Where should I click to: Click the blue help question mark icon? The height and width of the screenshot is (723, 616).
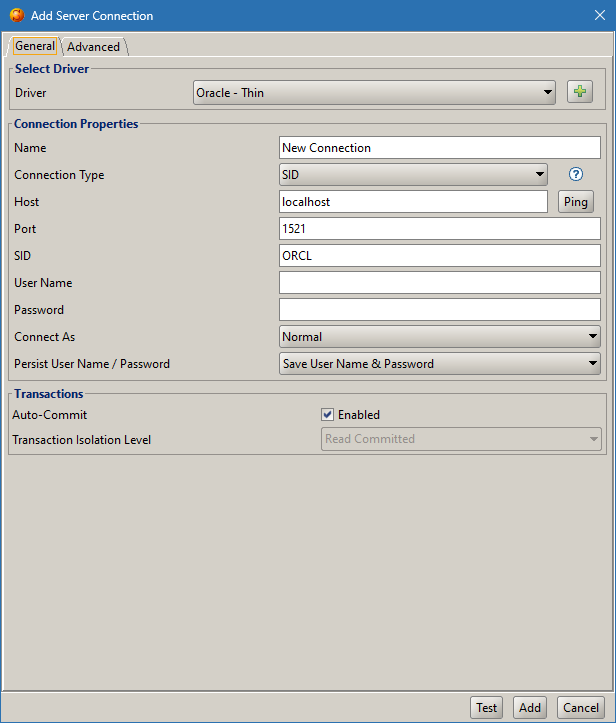[x=576, y=175]
